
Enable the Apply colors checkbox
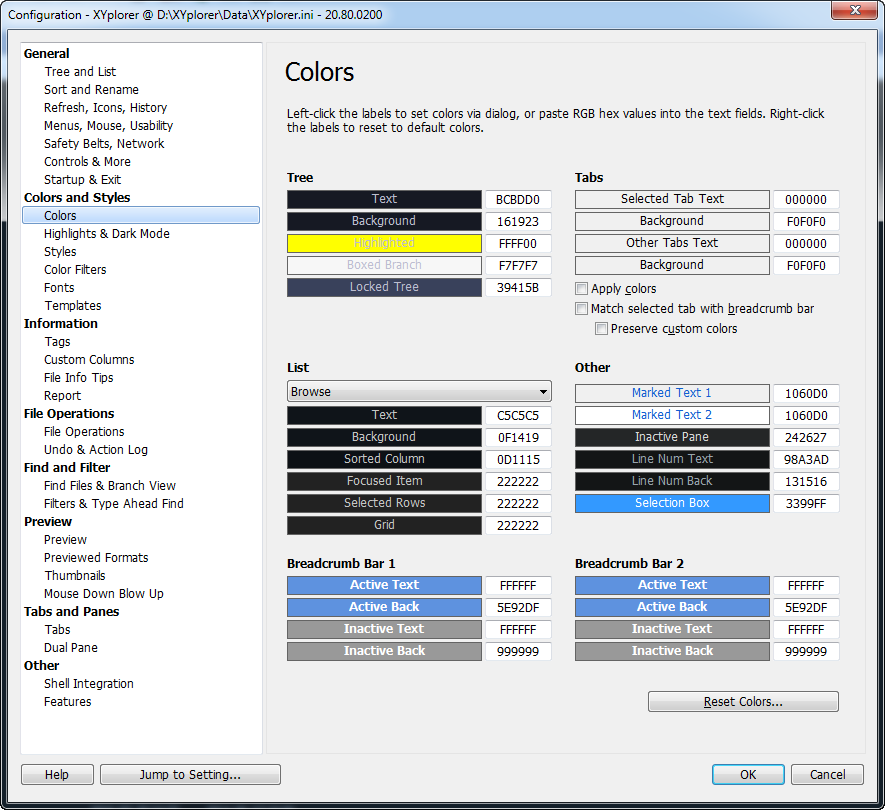[x=581, y=287]
